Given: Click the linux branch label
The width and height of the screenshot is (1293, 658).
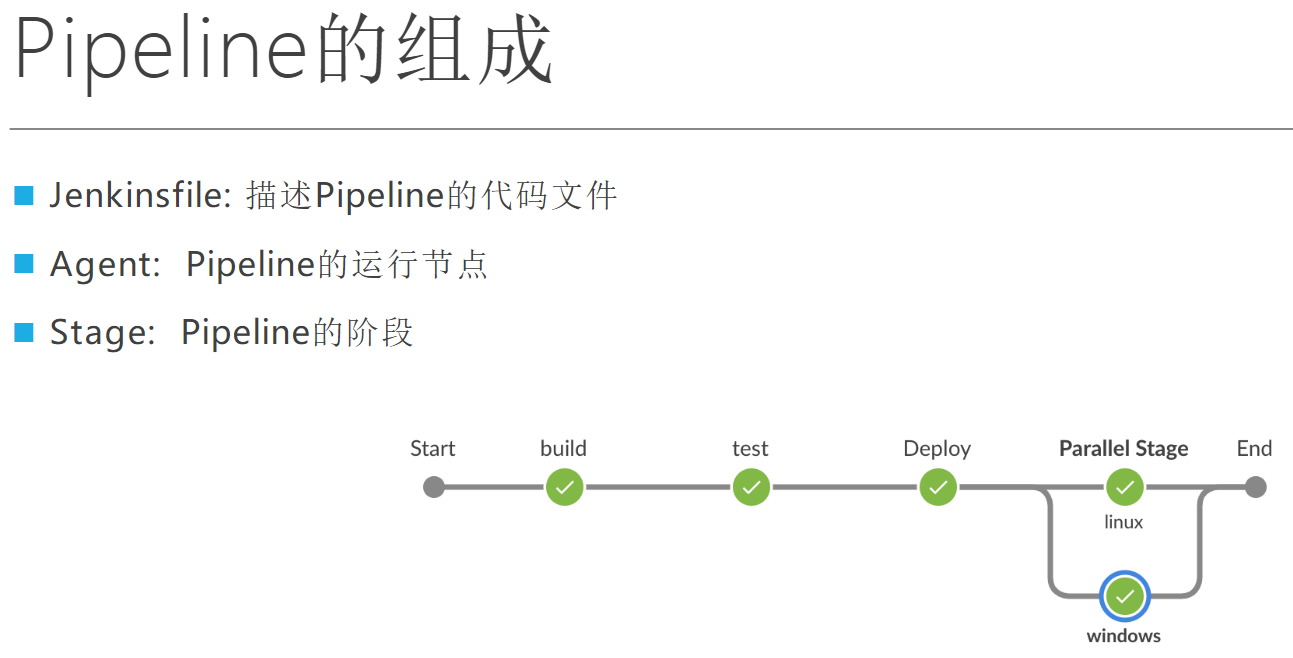Looking at the screenshot, I should [x=1124, y=522].
